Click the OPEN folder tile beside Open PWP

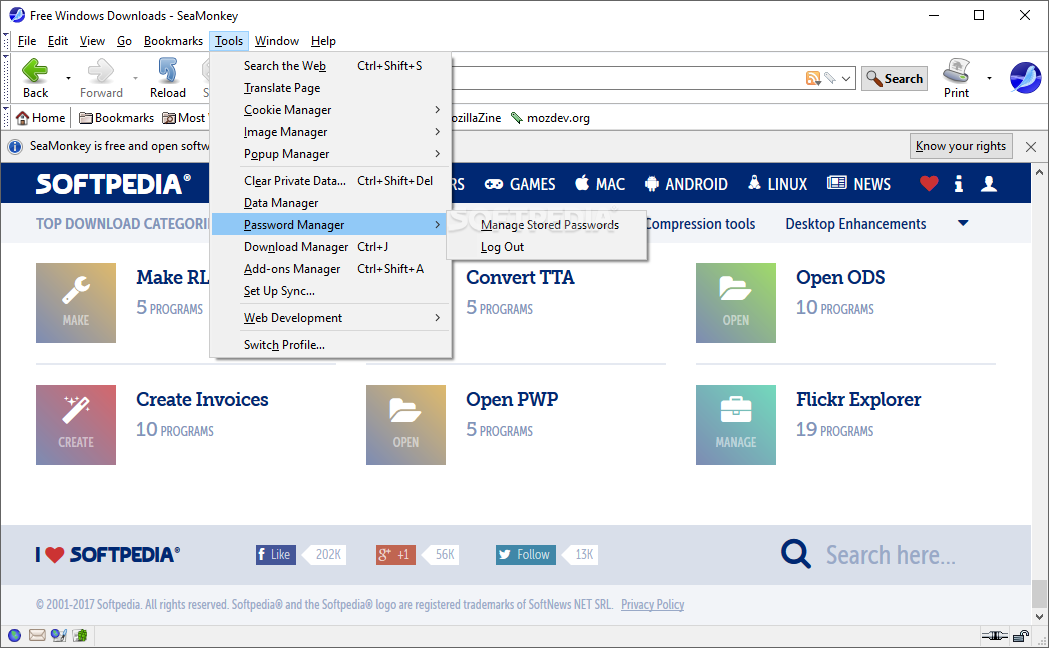coord(405,425)
